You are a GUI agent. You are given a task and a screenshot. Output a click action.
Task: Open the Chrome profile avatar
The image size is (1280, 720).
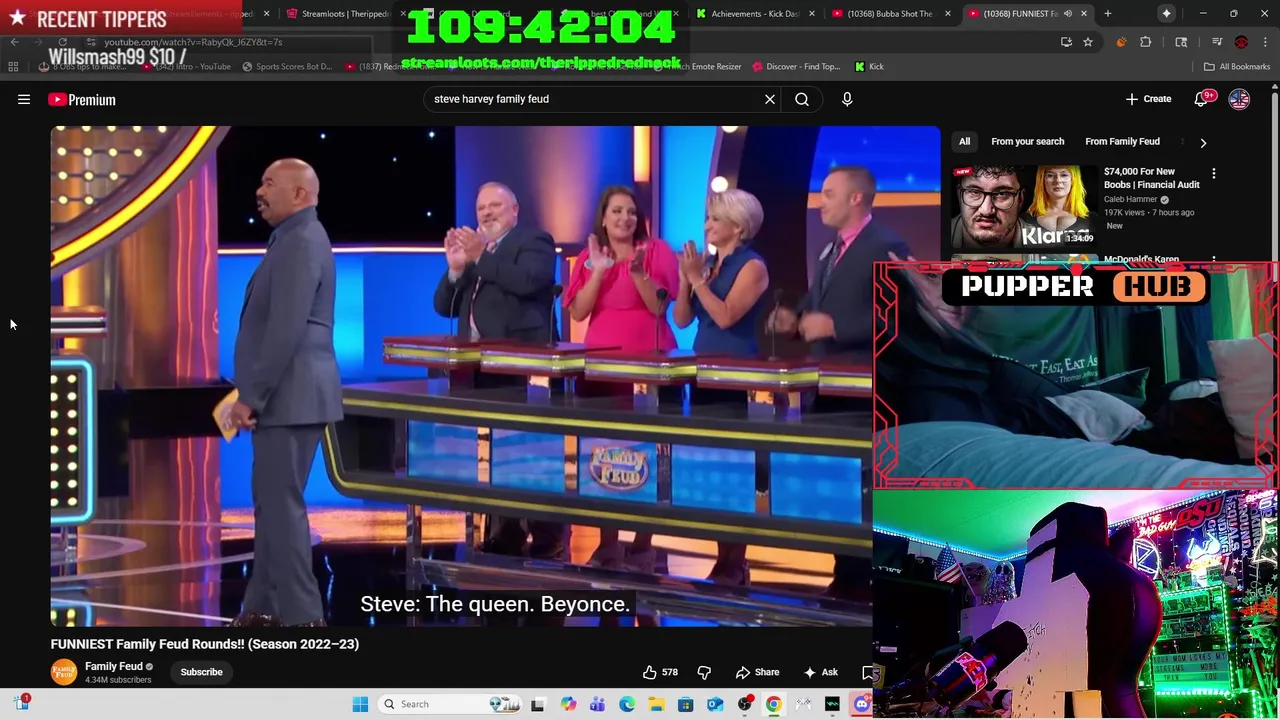[1241, 42]
